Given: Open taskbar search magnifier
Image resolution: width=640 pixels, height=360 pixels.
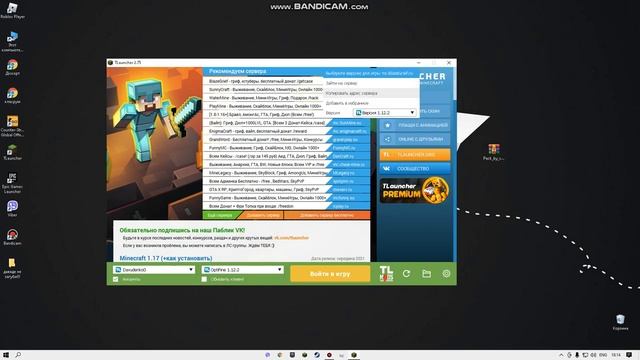Looking at the screenshot, I should tap(18, 355).
